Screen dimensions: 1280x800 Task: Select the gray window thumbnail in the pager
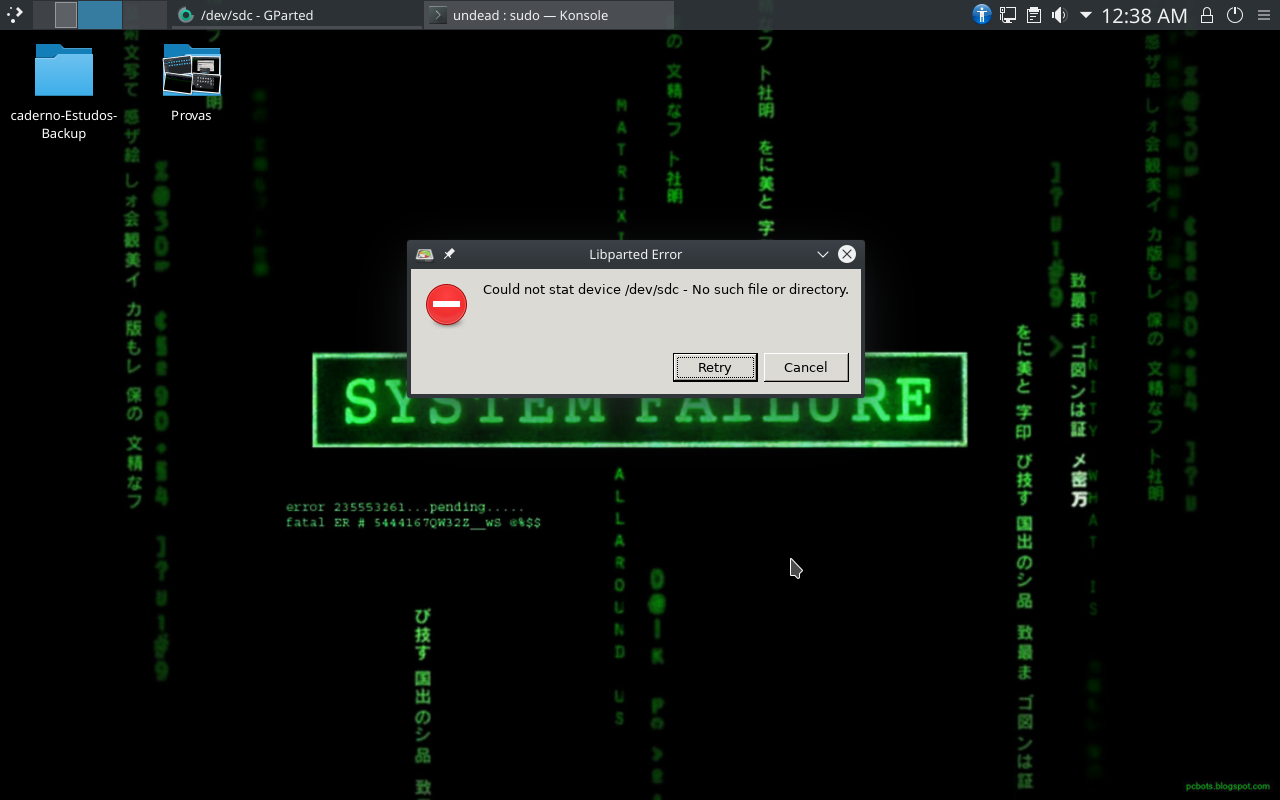[66, 14]
